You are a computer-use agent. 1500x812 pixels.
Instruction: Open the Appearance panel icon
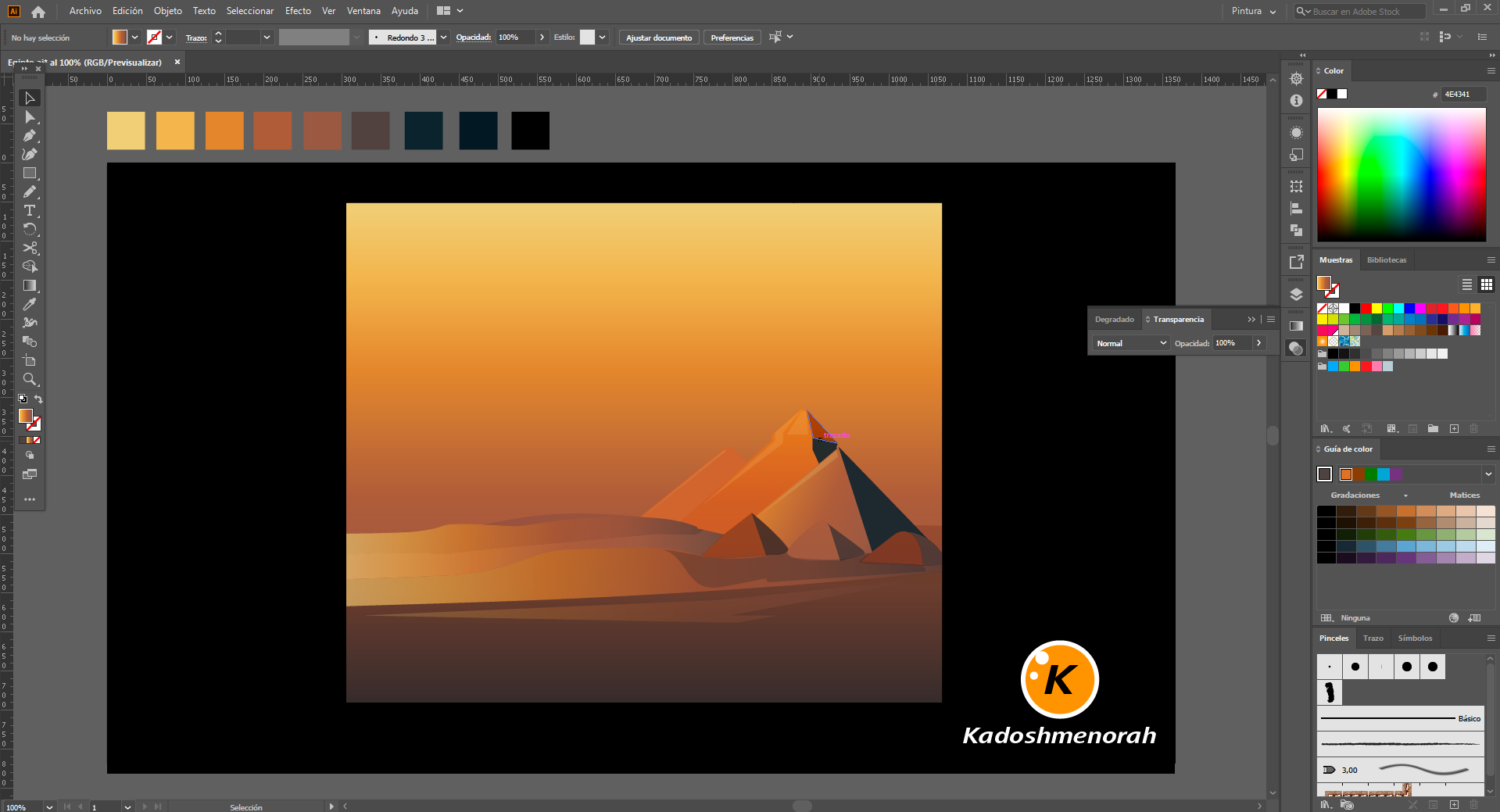1296,133
